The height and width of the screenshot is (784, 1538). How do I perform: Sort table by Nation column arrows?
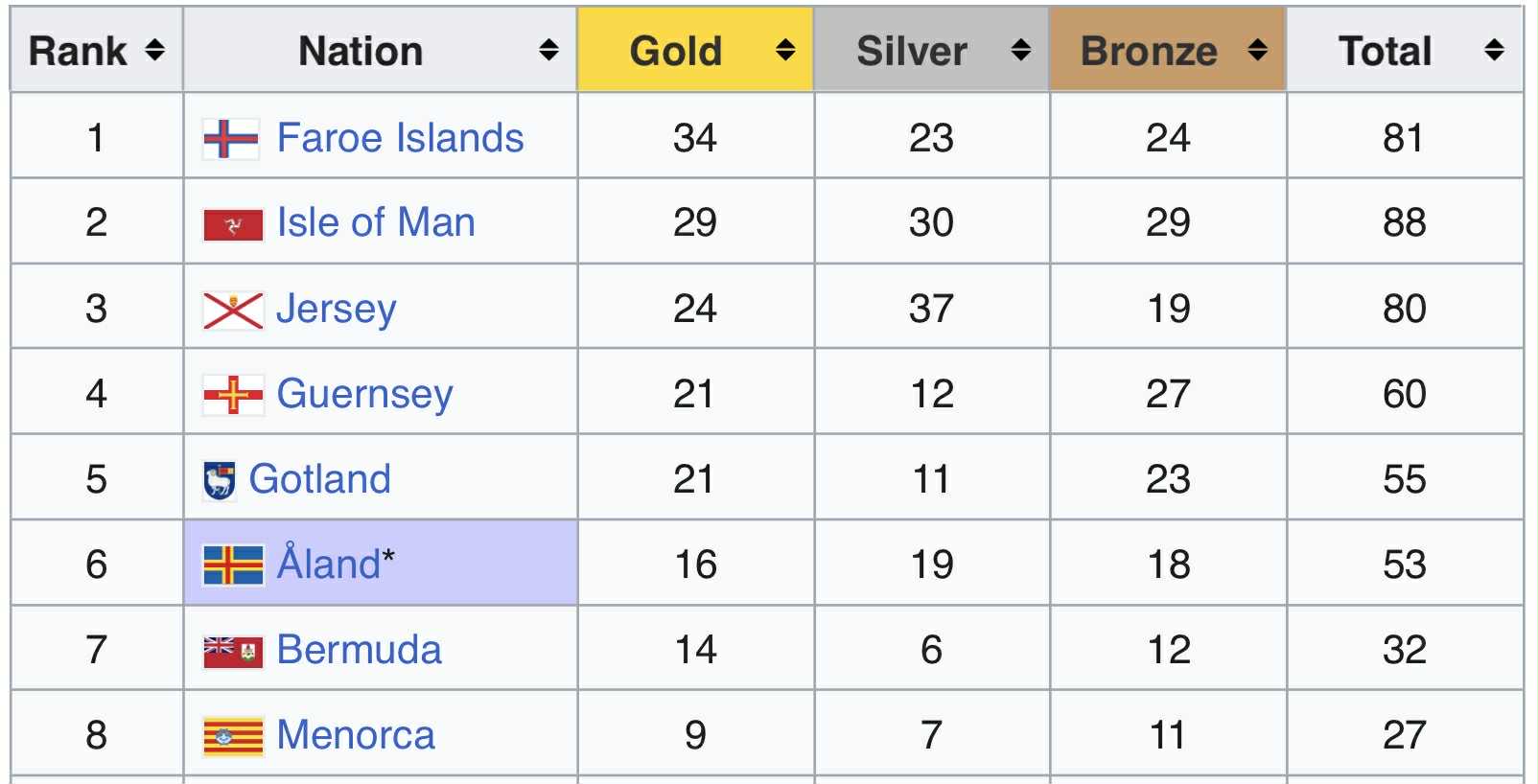click(x=548, y=50)
